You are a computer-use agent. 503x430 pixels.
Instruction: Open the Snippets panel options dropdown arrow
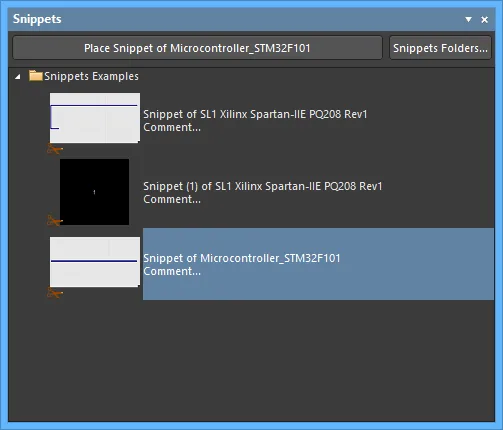pyautogui.click(x=468, y=19)
